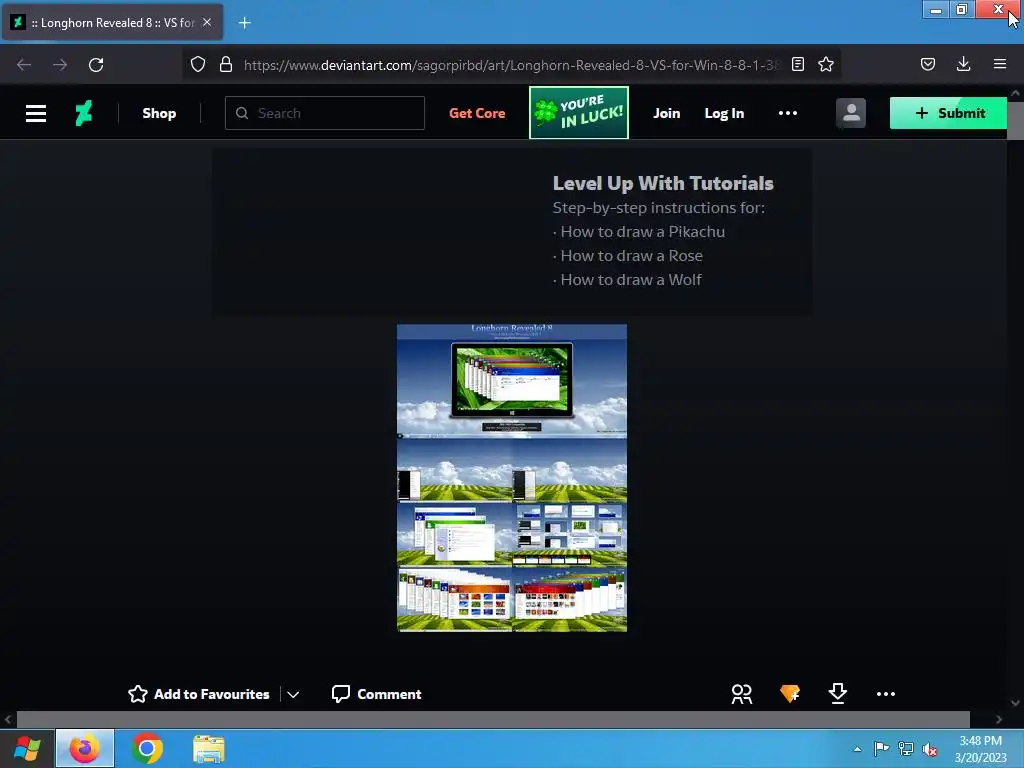Open How to draw a Pikachu tutorial
This screenshot has width=1024, height=768.
(x=642, y=232)
